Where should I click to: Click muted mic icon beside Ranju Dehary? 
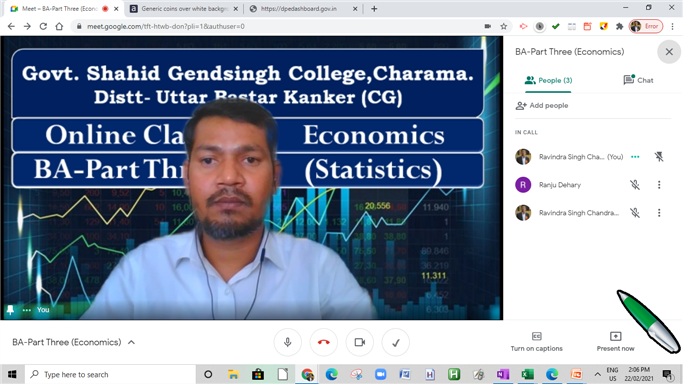click(635, 185)
